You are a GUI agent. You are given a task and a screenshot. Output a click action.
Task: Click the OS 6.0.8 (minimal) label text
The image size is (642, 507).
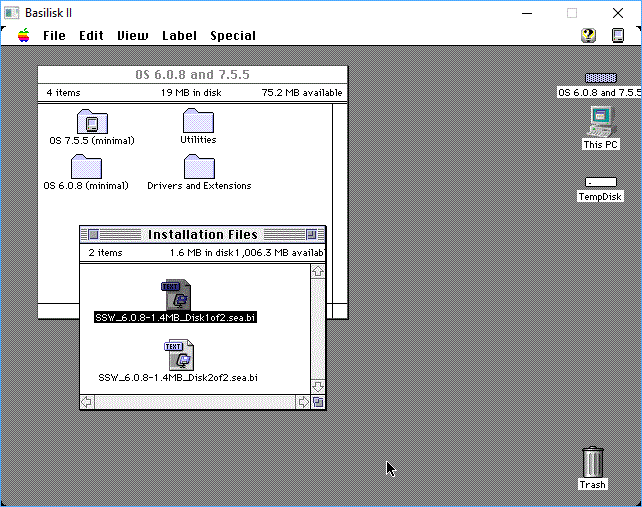pyautogui.click(x=86, y=186)
